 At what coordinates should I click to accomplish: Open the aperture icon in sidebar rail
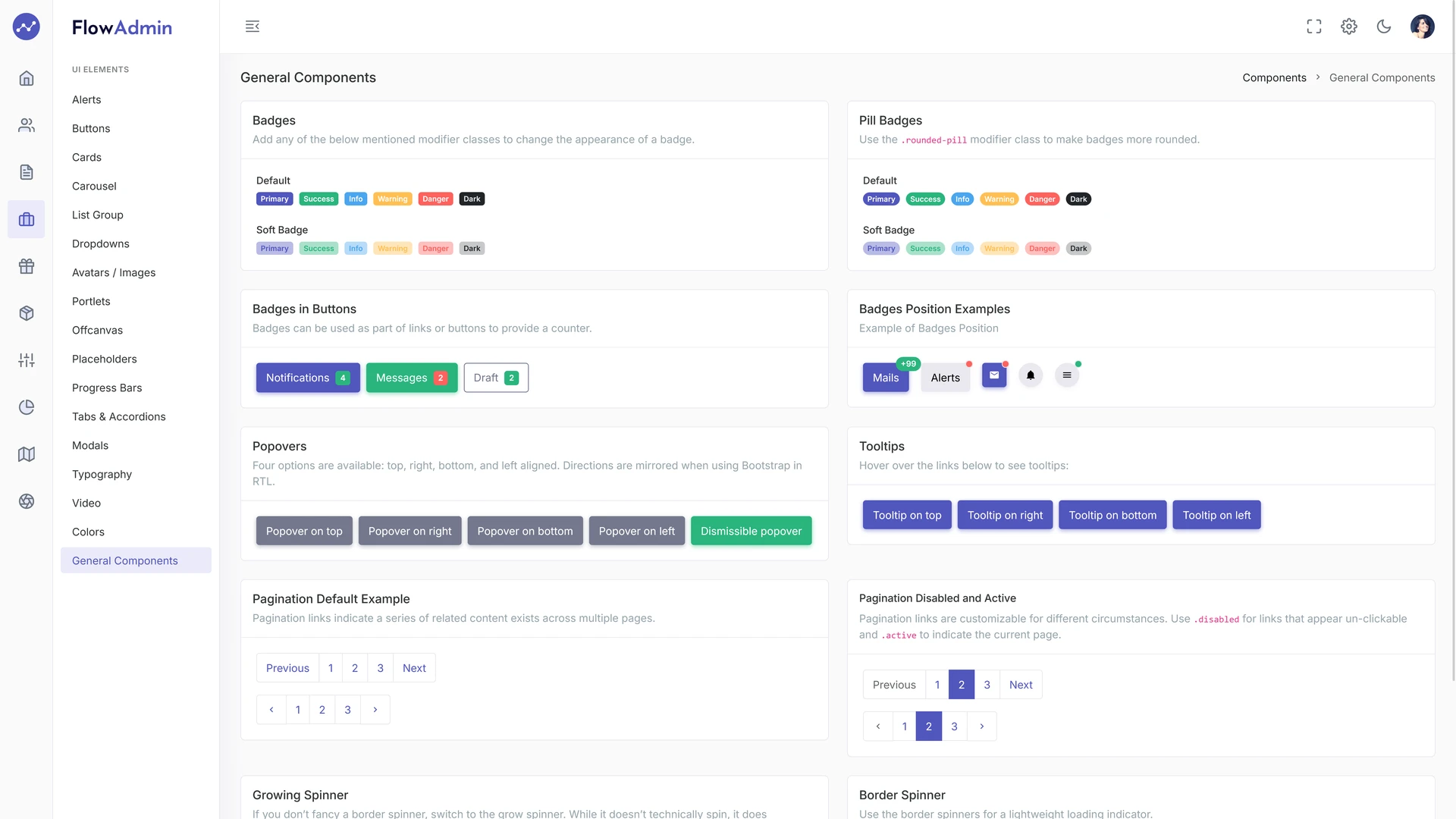click(x=27, y=501)
